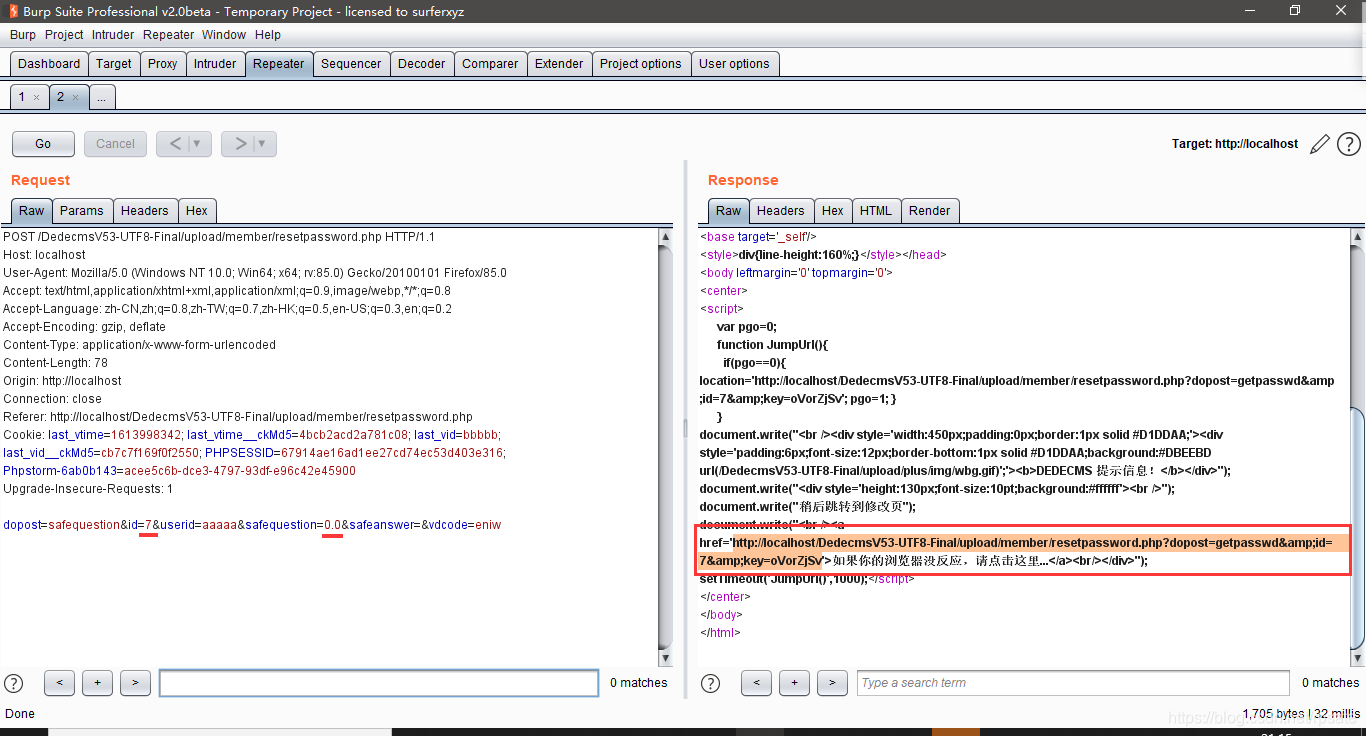Screen dimensions: 1366x736
Task: Go back to the previous request in history
Action: (x=175, y=144)
